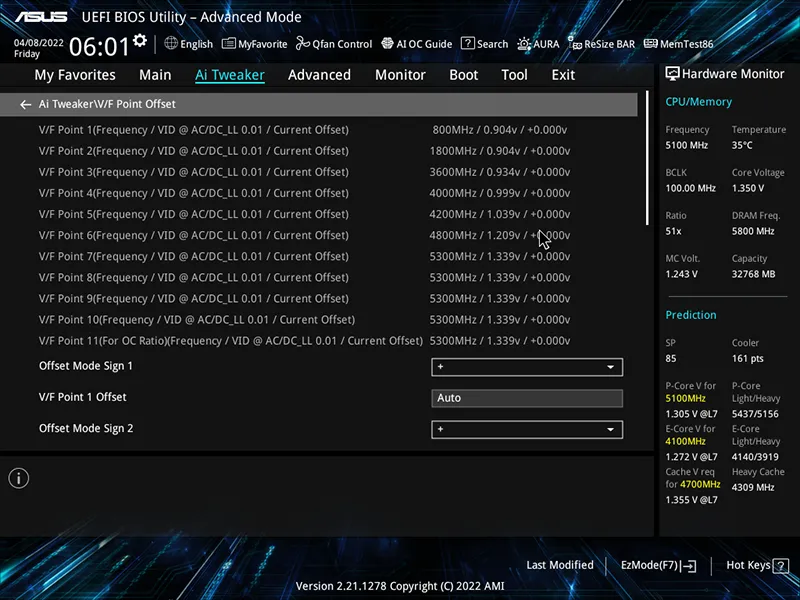The width and height of the screenshot is (800, 600).
Task: Click the info icon in help panel
Action: pyautogui.click(x=19, y=478)
